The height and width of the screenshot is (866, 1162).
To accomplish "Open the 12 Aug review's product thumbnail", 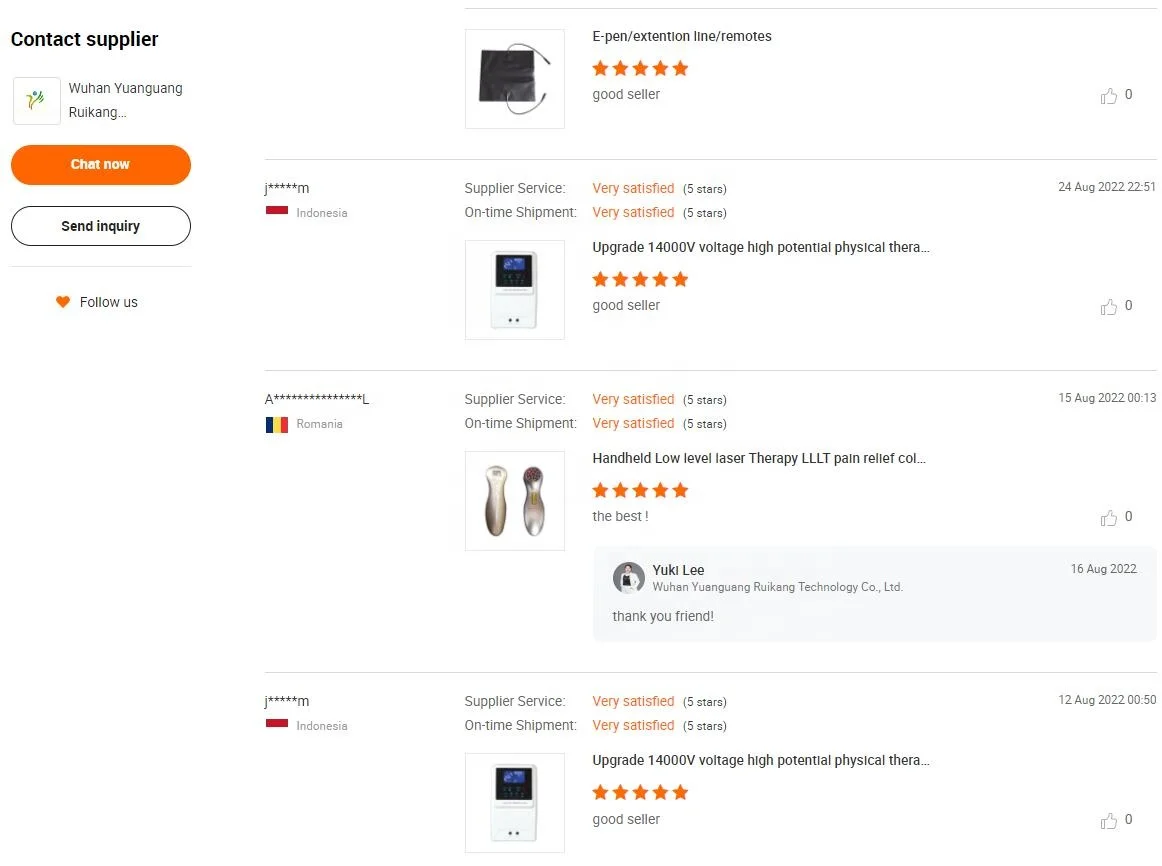I will point(515,803).
